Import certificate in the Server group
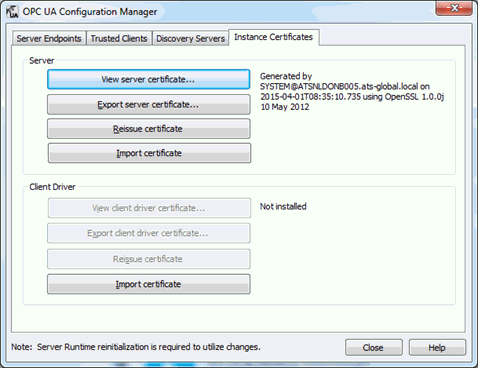This screenshot has height=368, width=478. (149, 153)
